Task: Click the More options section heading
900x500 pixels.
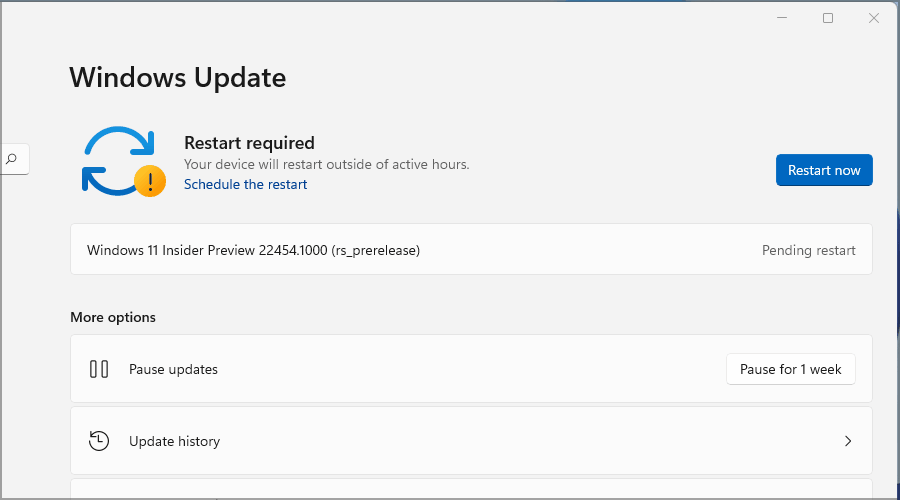Action: pyautogui.click(x=113, y=317)
